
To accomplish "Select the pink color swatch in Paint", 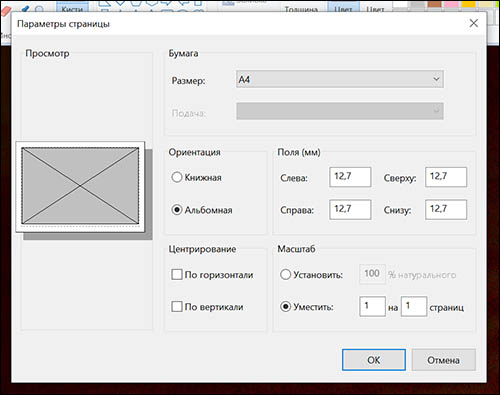I will 452,4.
